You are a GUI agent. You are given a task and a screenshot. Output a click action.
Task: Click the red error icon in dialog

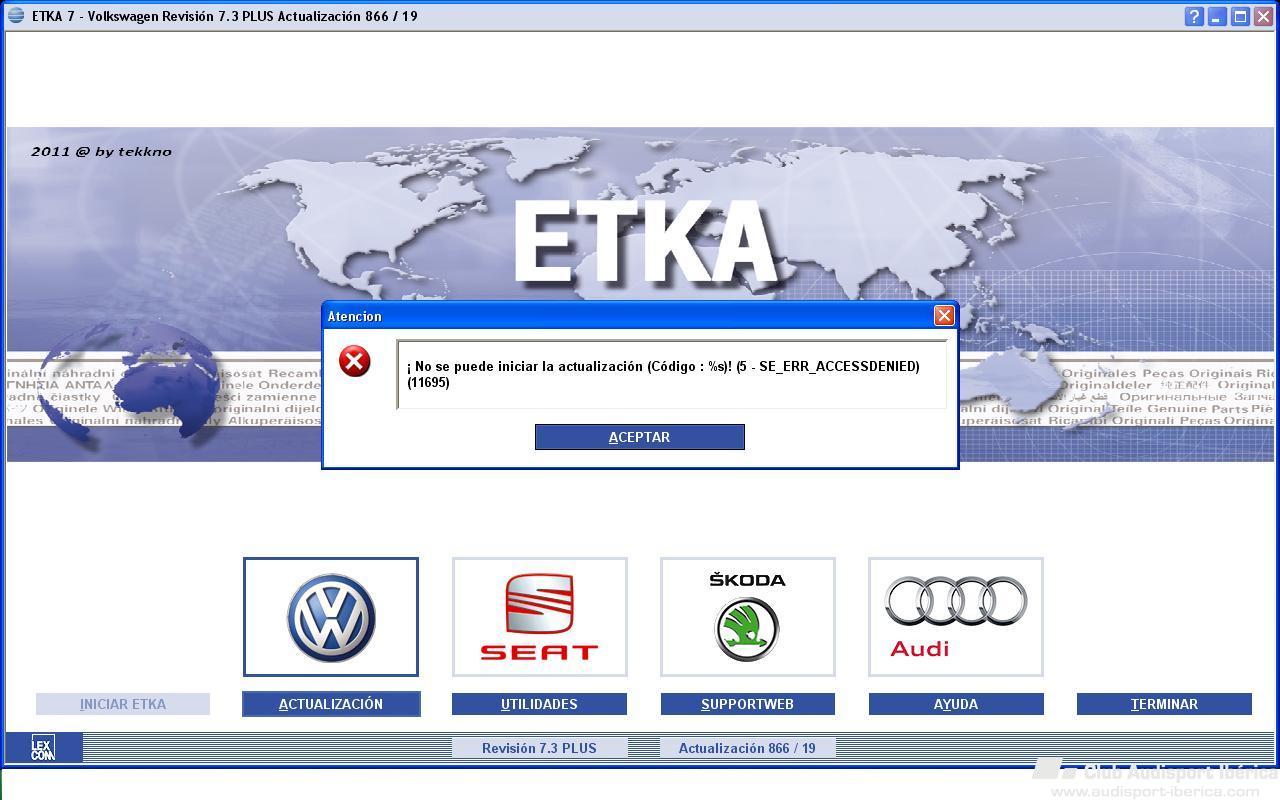354,361
